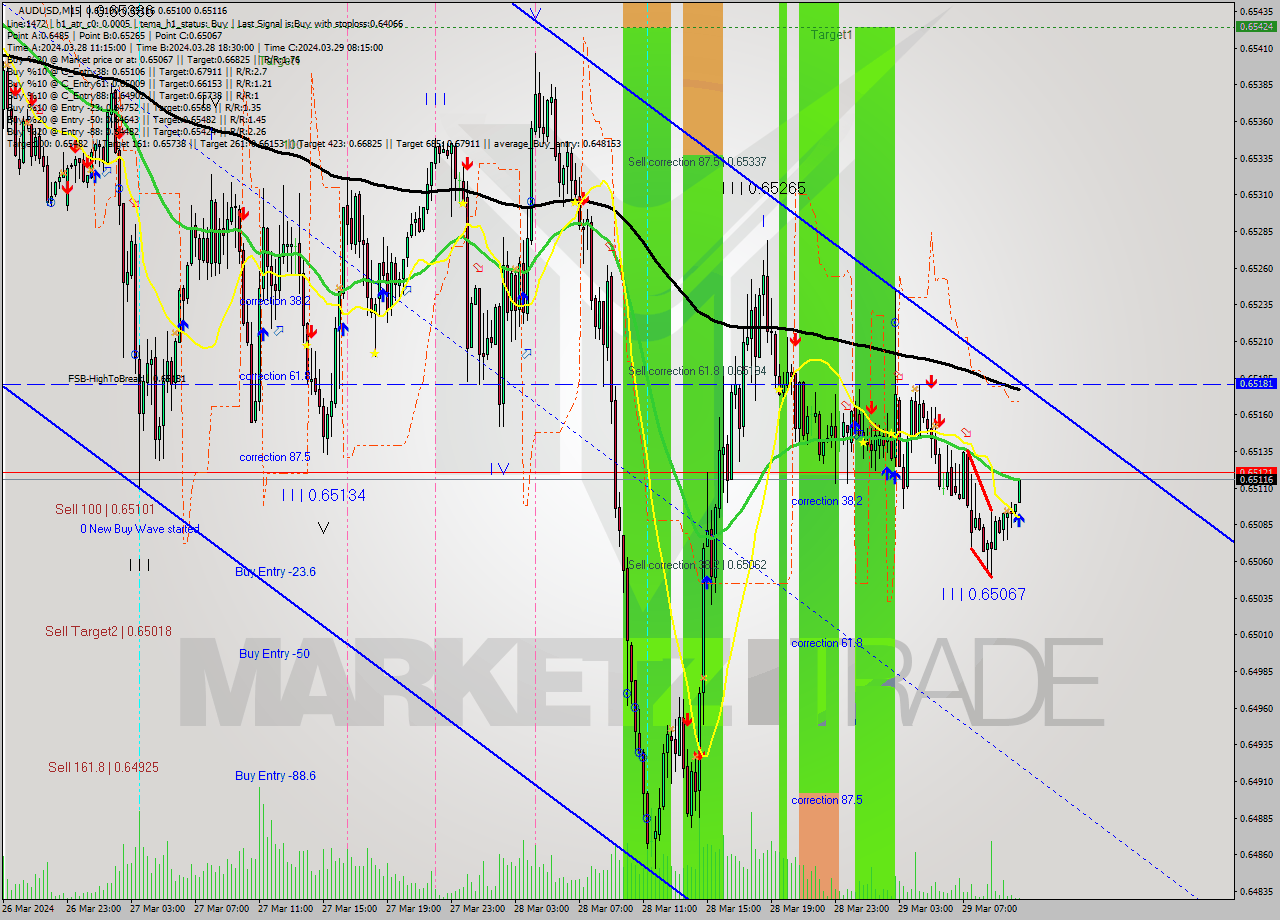Click the 'Buy Entry -23.6' label
Screen dimensions: 1280x920
[x=275, y=572]
